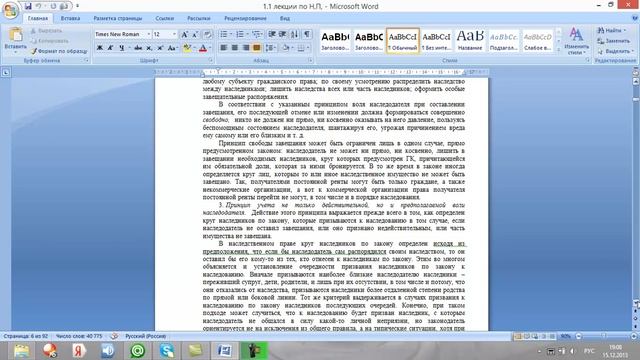The width and height of the screenshot is (640, 360).
Task: Clear formatting with eraser icon
Action: pyautogui.click(x=208, y=34)
